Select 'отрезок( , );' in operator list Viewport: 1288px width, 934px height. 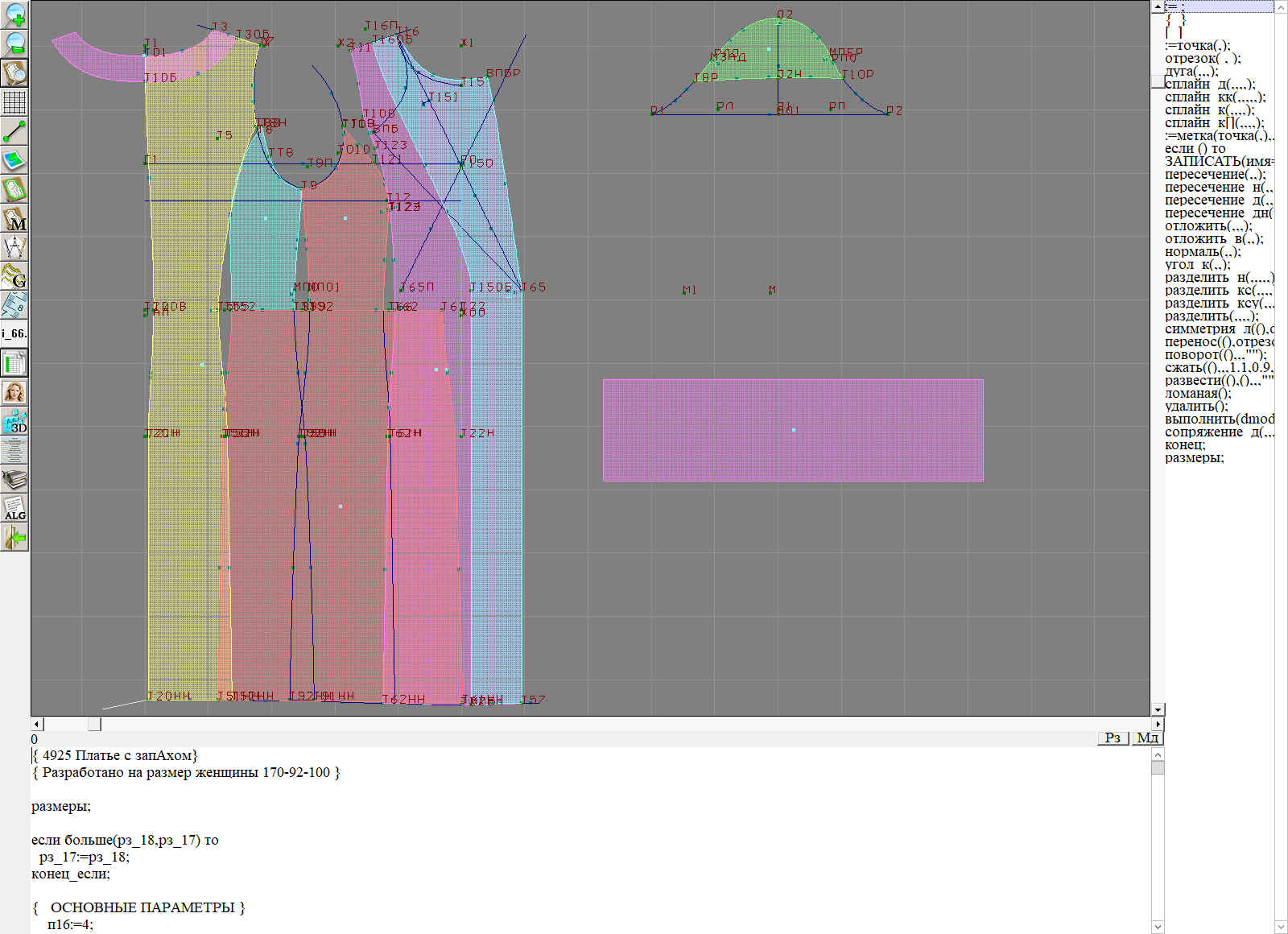1203,59
